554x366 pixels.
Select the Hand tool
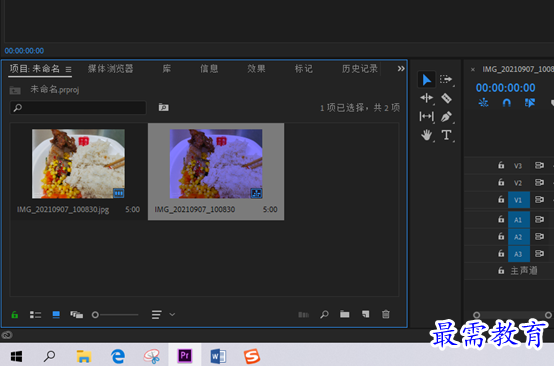click(x=426, y=135)
